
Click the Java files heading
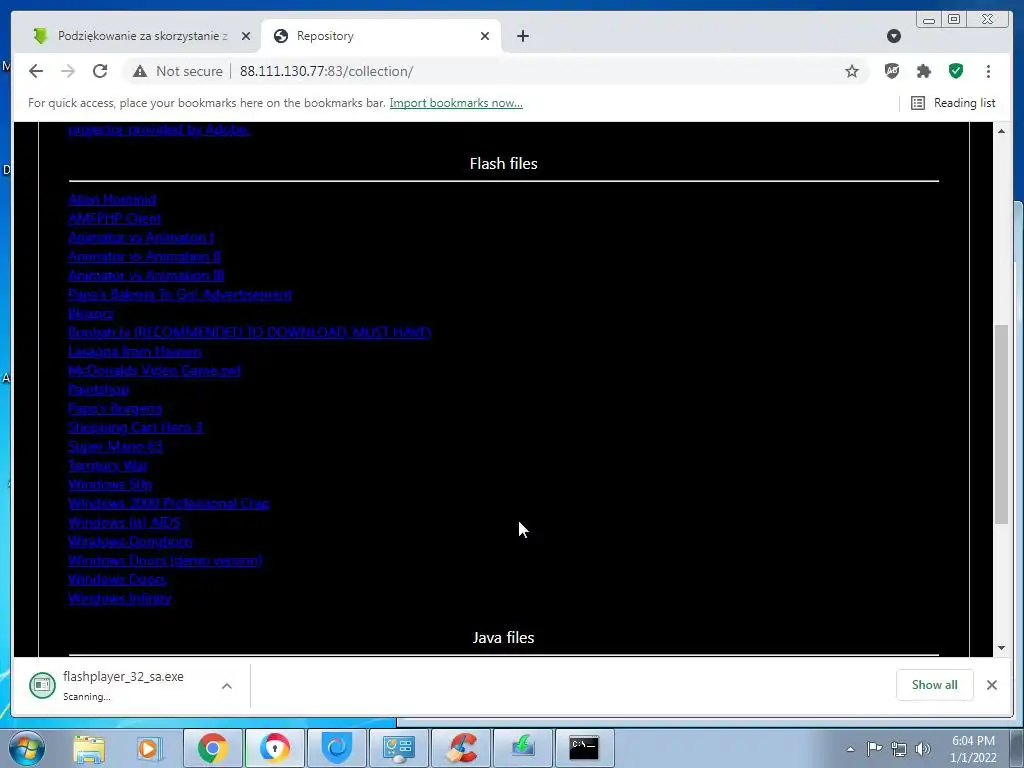point(504,637)
